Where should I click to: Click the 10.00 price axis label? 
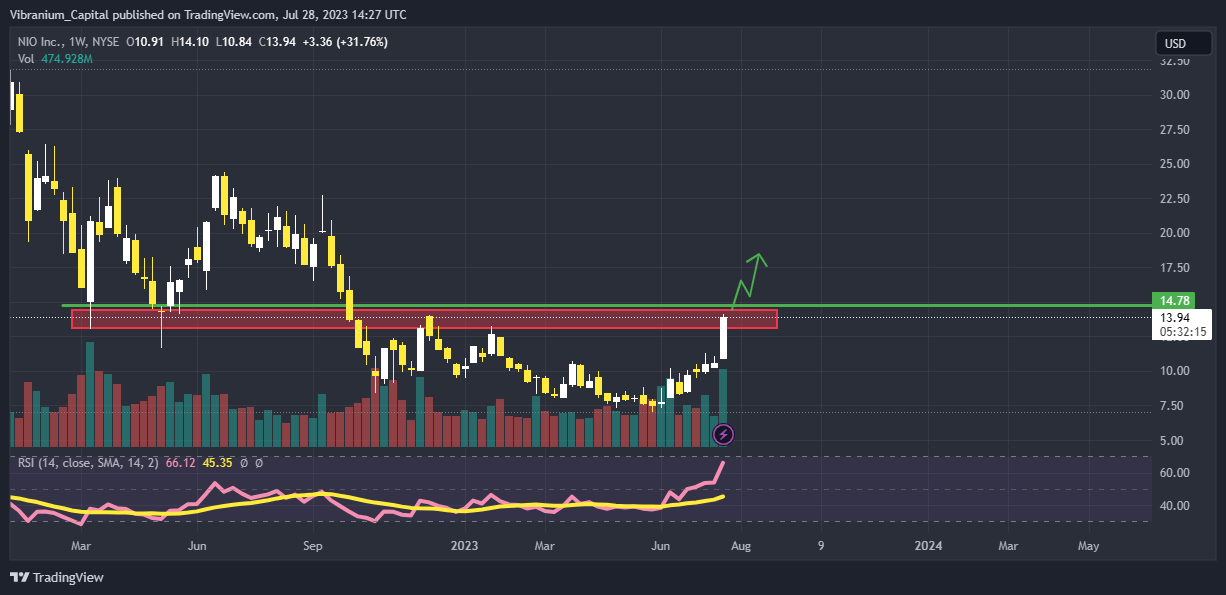click(x=1175, y=371)
